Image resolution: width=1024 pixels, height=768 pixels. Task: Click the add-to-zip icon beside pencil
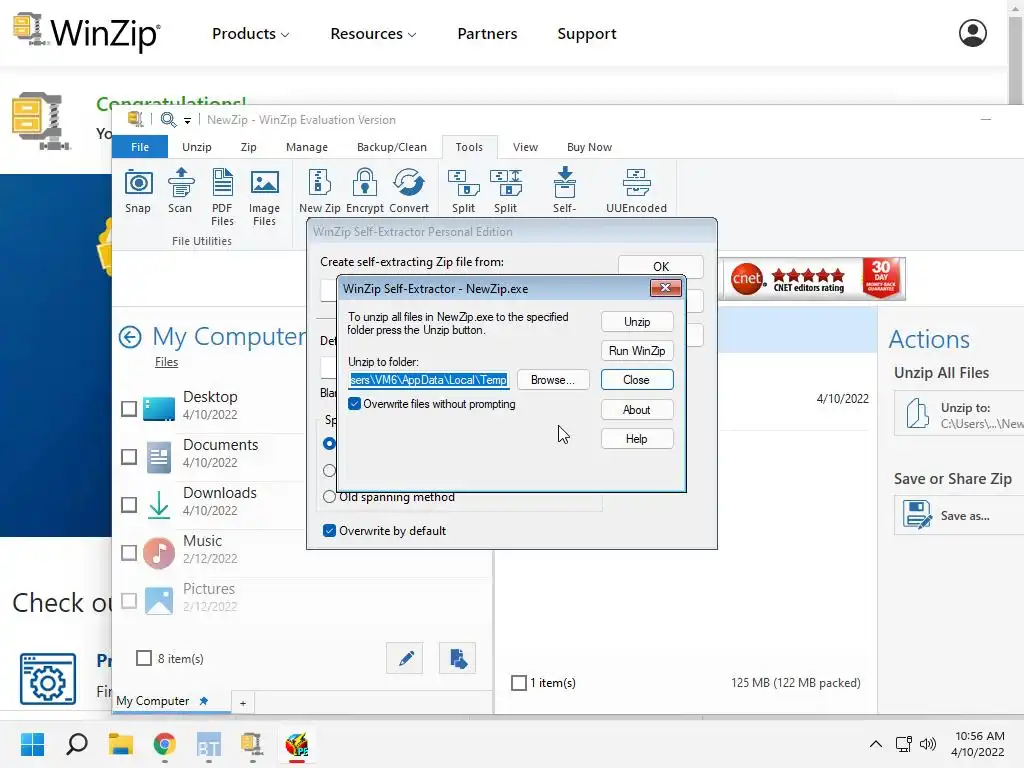point(457,658)
